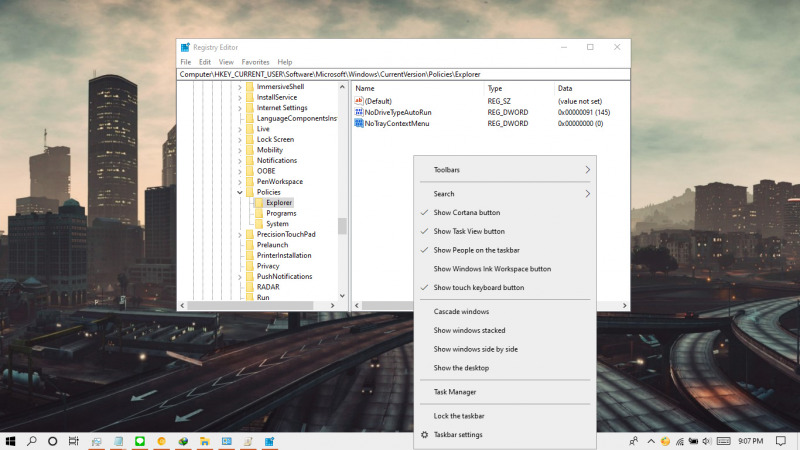Click the Registry Editor title bar icon
800x450 pixels.
click(185, 47)
